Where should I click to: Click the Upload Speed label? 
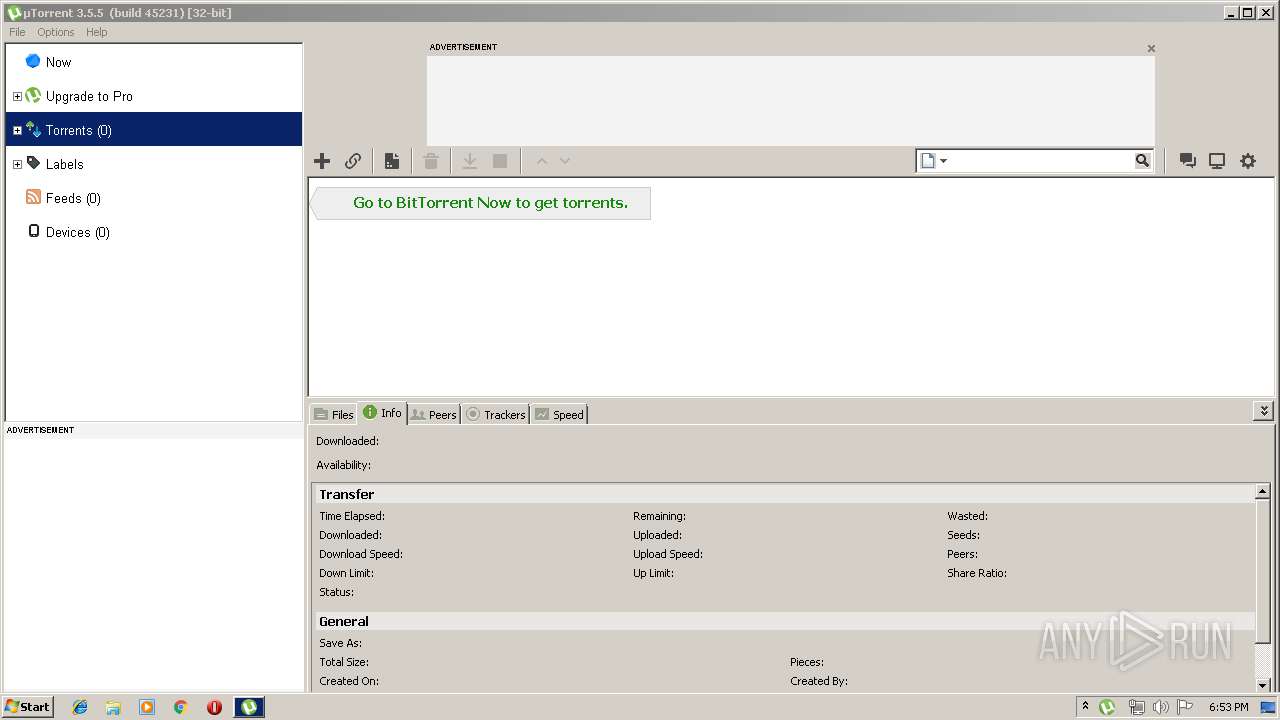(x=668, y=554)
